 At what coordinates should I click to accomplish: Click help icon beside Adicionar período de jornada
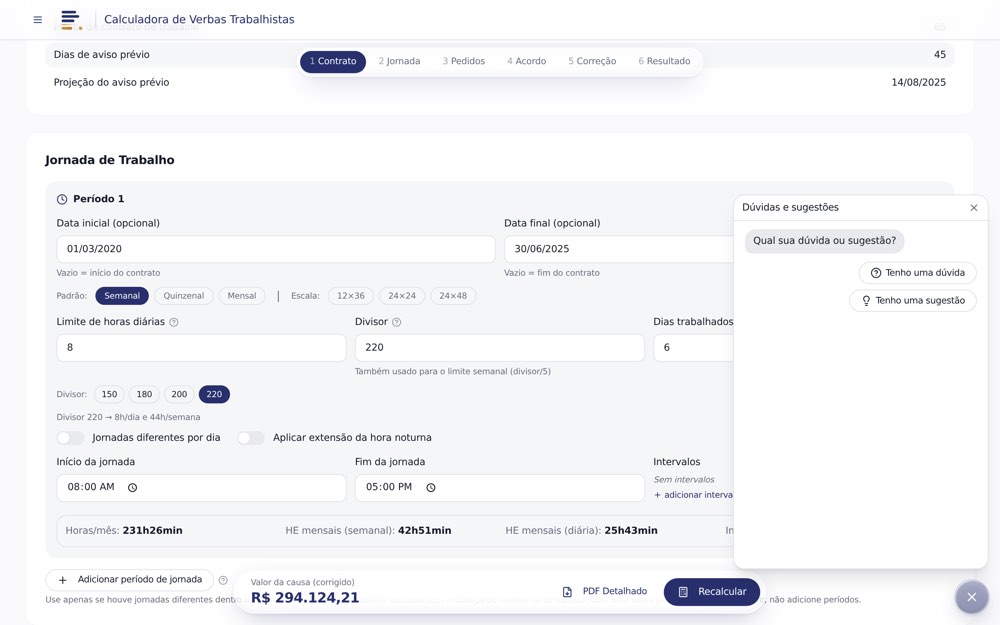coord(223,580)
